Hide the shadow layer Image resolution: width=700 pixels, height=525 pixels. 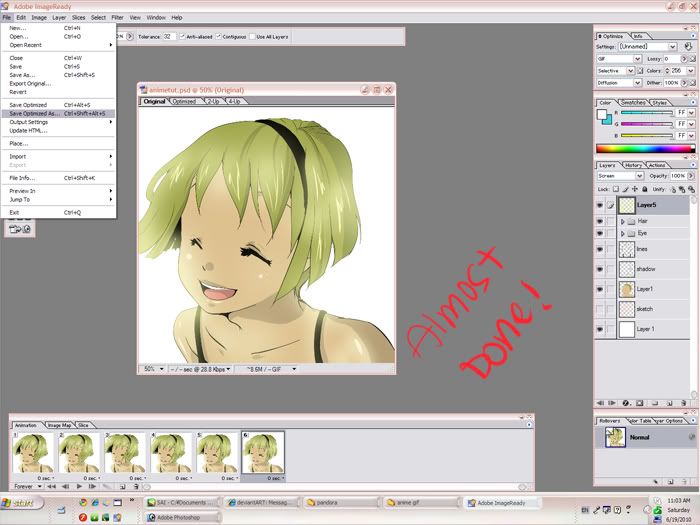(x=600, y=269)
